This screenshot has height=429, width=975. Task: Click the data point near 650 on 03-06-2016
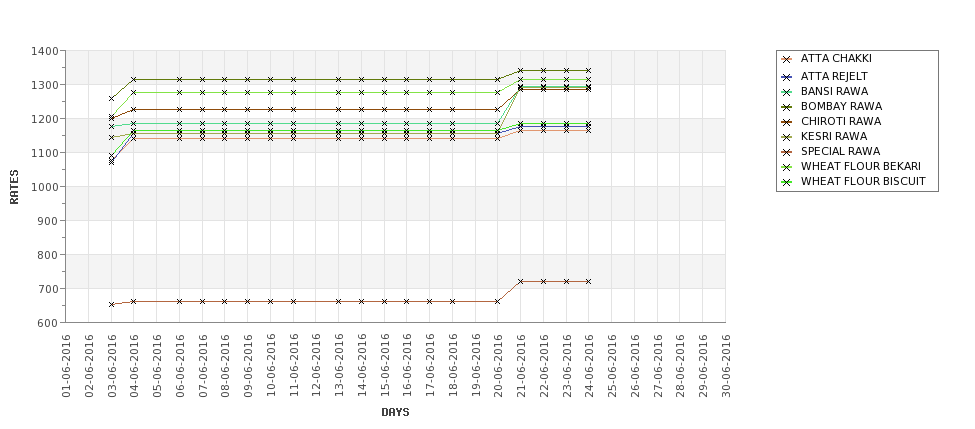(x=111, y=305)
